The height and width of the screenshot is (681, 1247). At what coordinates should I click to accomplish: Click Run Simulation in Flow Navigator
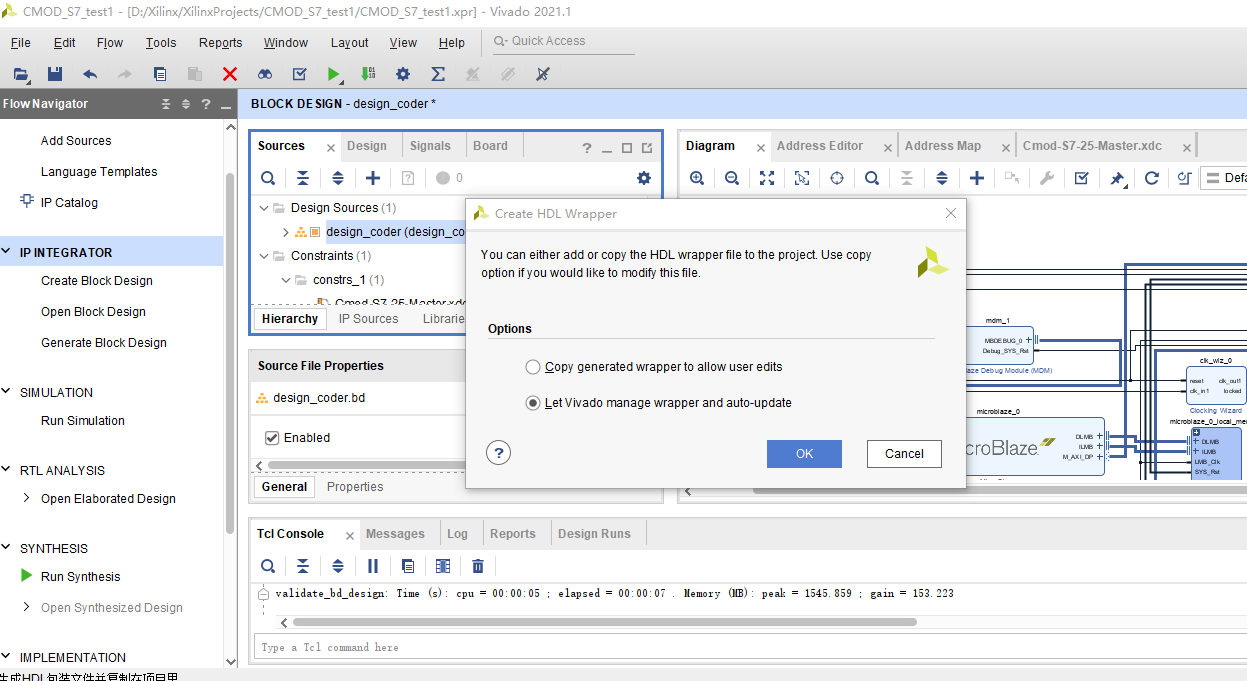[x=83, y=420]
